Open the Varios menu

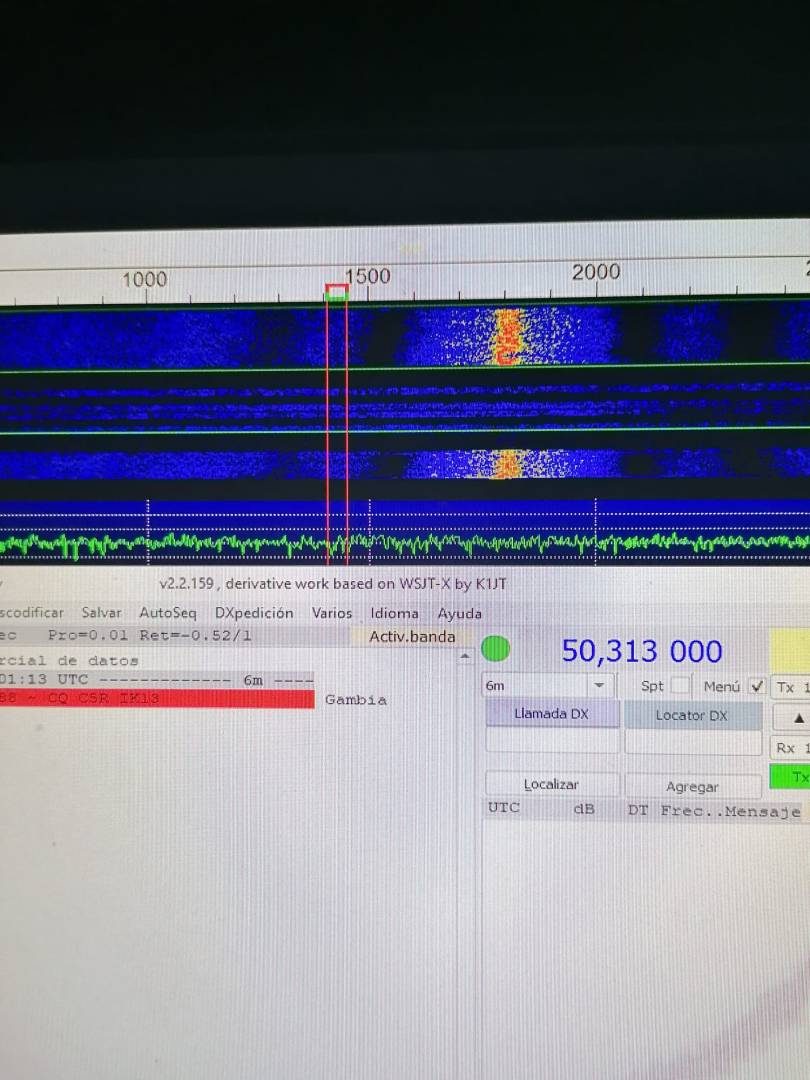332,613
